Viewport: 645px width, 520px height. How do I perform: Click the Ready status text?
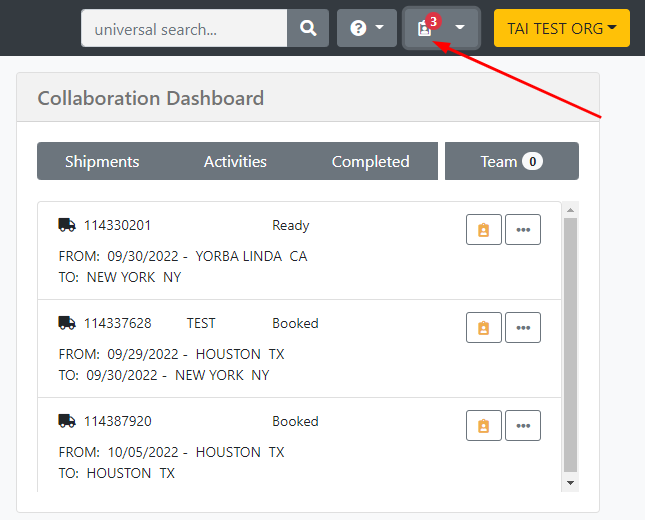pos(290,225)
